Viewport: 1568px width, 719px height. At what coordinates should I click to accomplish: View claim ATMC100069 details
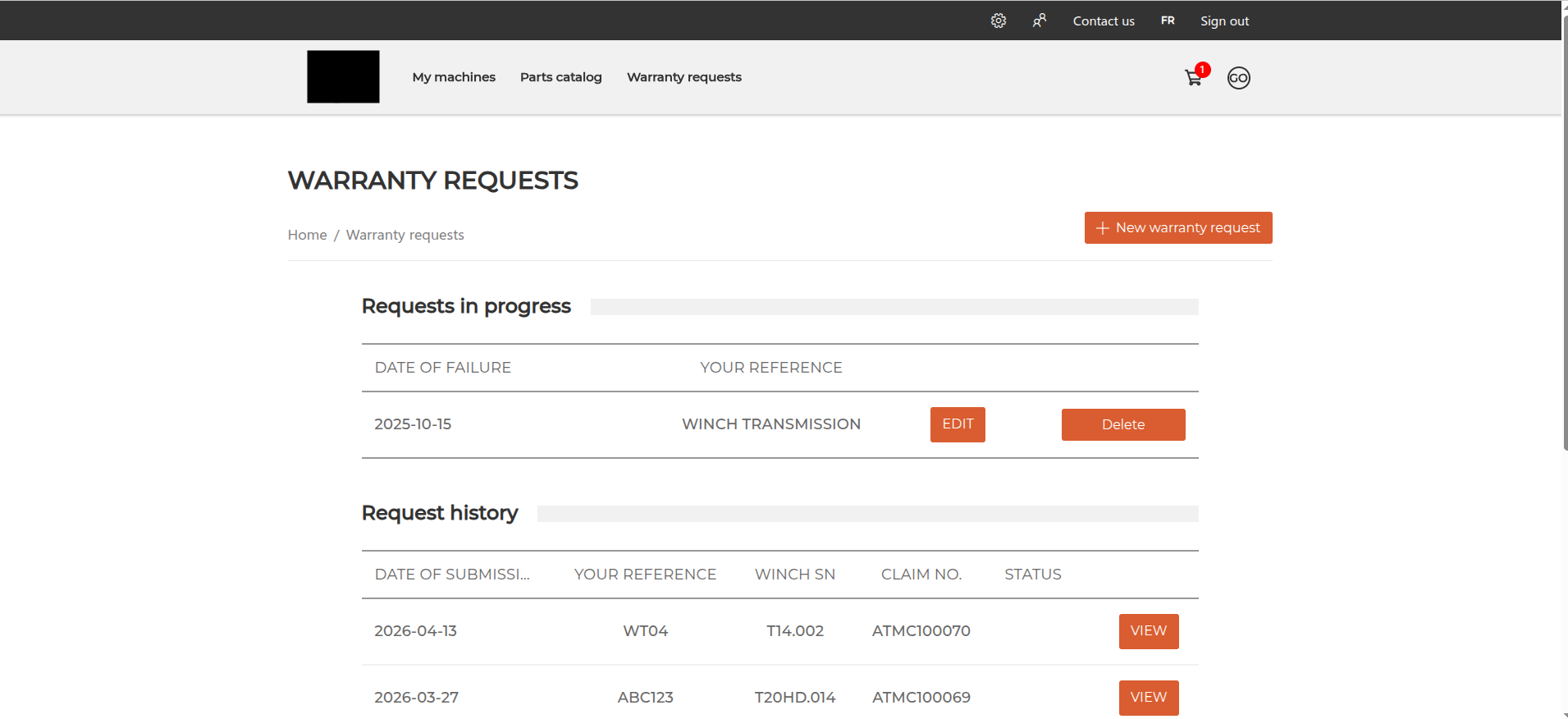[x=1149, y=698]
